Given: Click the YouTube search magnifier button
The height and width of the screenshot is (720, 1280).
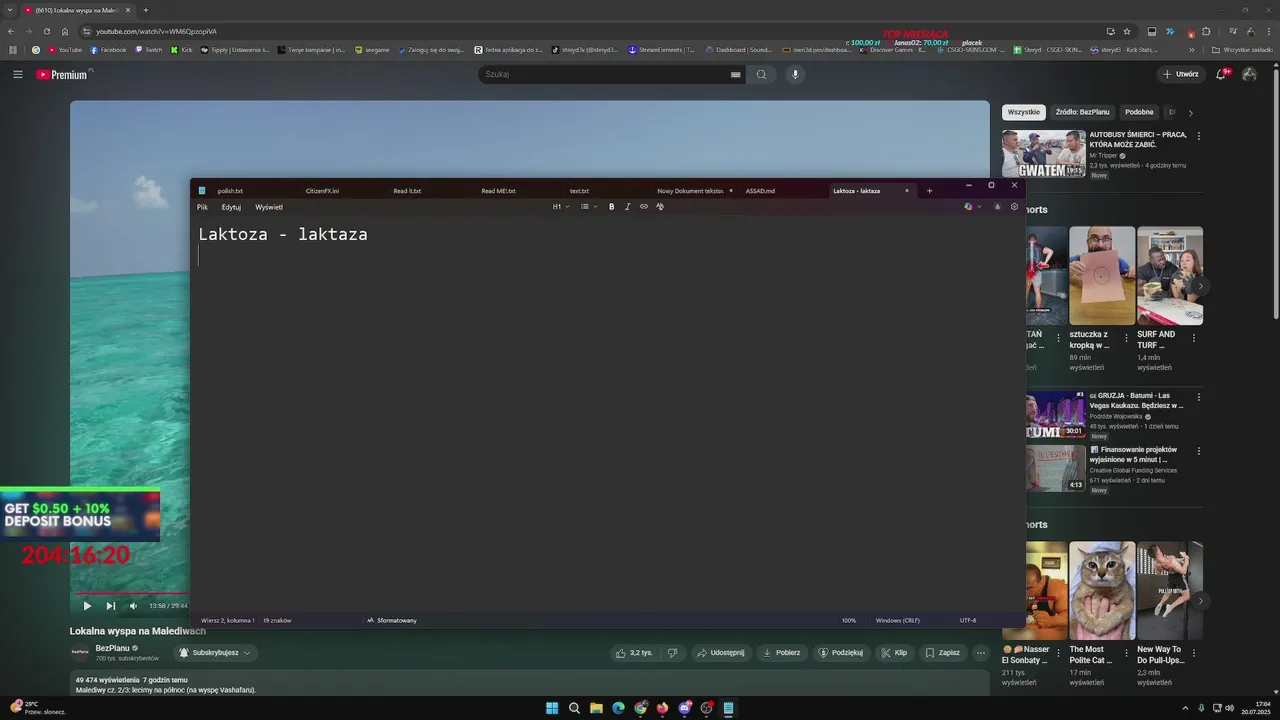Looking at the screenshot, I should click(x=761, y=74).
